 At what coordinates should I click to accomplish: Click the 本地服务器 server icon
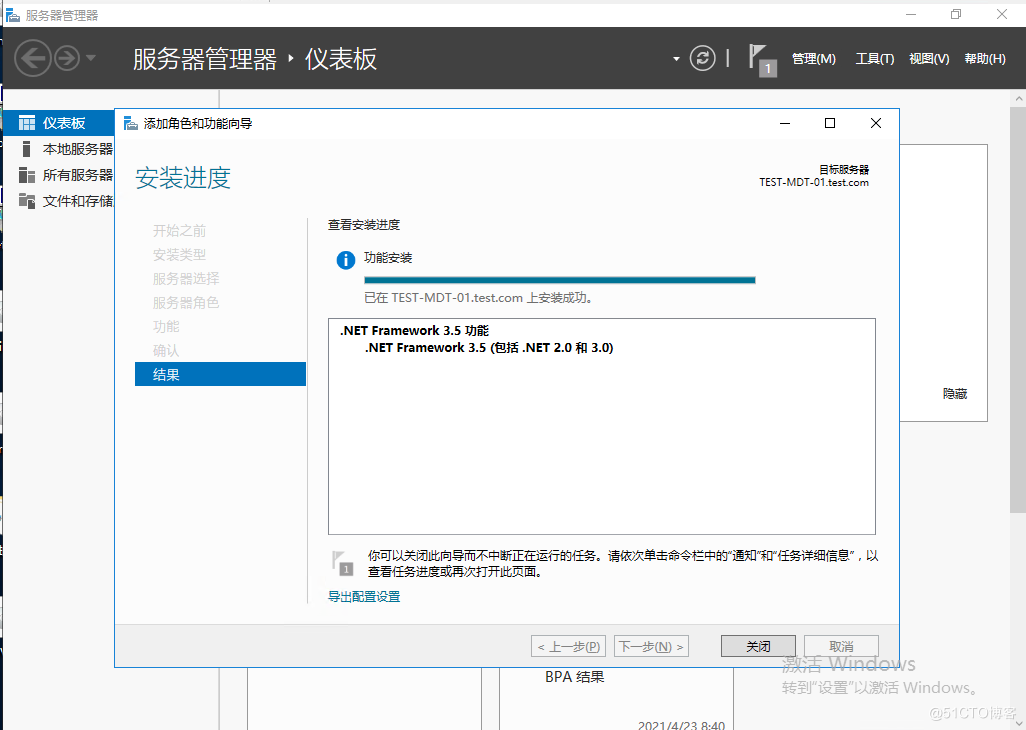26,149
